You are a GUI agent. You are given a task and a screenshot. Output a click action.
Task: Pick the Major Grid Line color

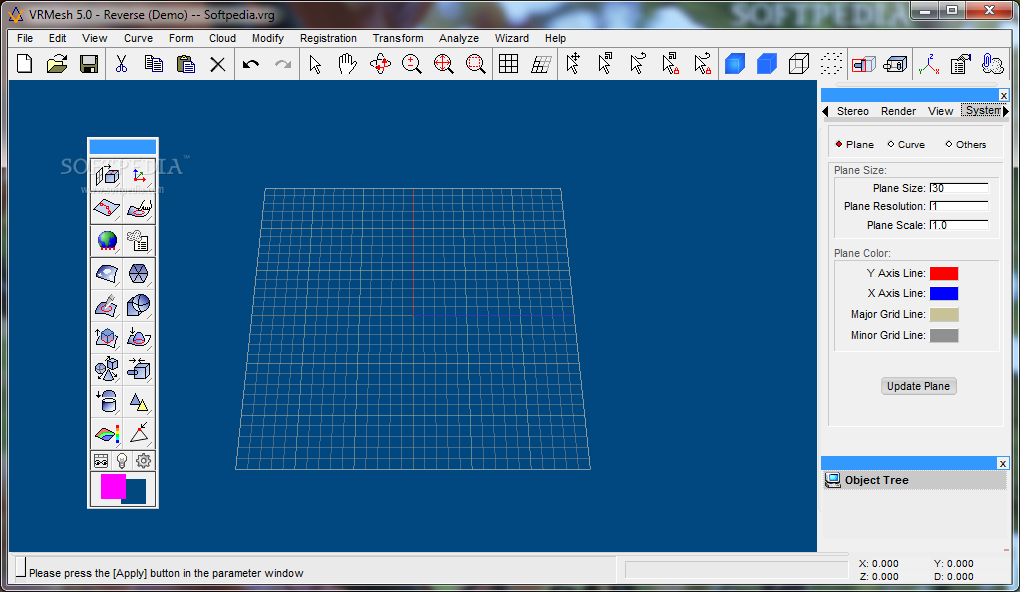[x=944, y=314]
